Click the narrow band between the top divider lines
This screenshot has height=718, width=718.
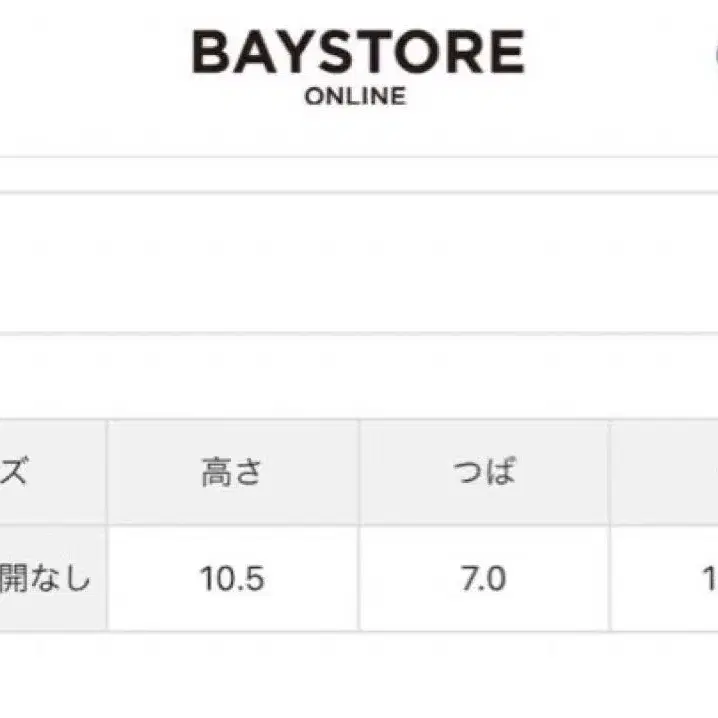click(359, 175)
